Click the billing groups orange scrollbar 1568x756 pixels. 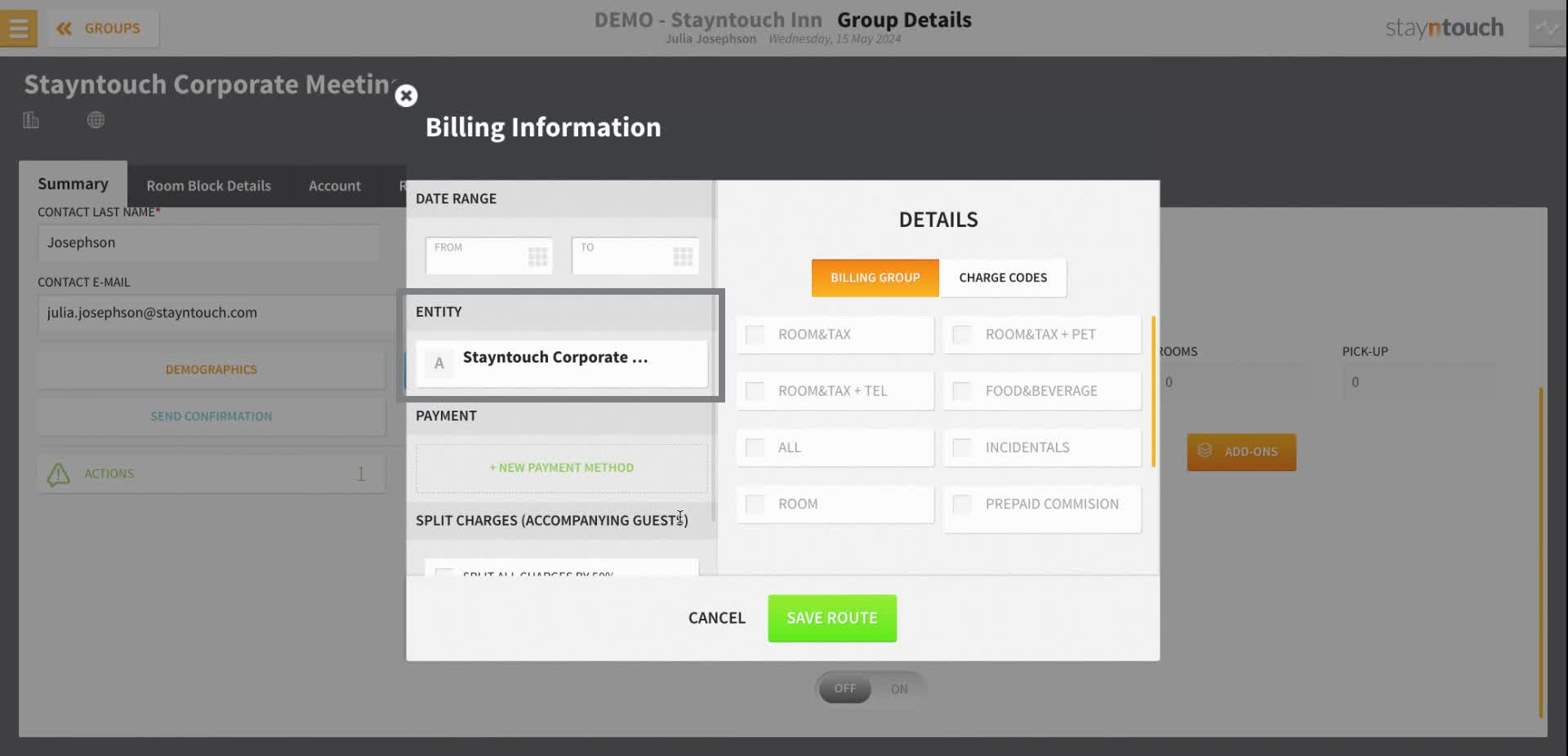1153,391
